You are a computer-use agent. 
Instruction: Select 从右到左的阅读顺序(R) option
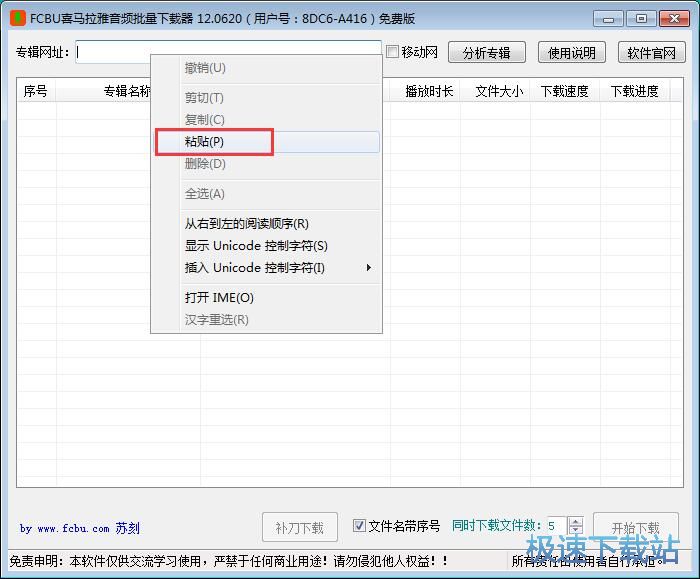[x=267, y=224]
